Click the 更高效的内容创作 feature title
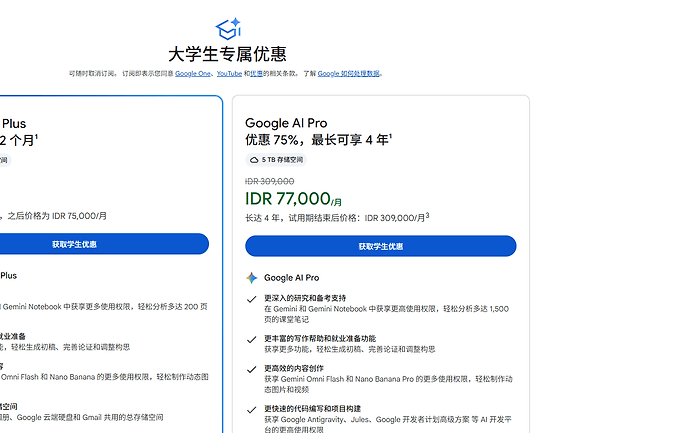 (x=294, y=368)
